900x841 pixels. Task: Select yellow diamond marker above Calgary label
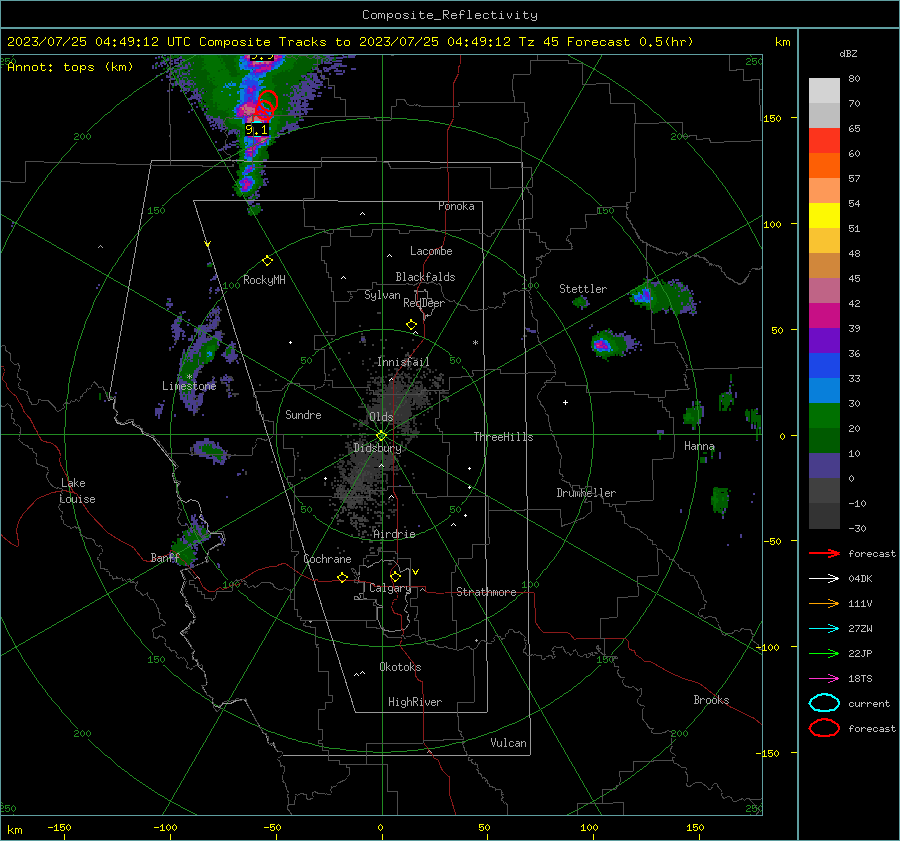click(x=395, y=576)
